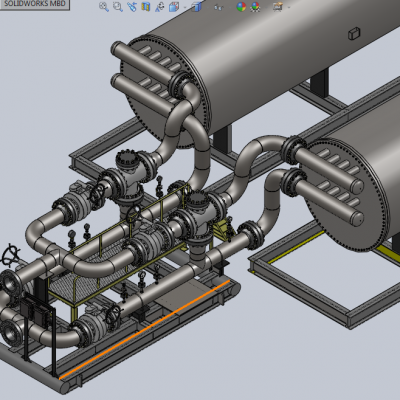Expand the View Settings dropdown arrow
Image resolution: width=400 pixels, height=400 pixels.
click(x=288, y=7)
